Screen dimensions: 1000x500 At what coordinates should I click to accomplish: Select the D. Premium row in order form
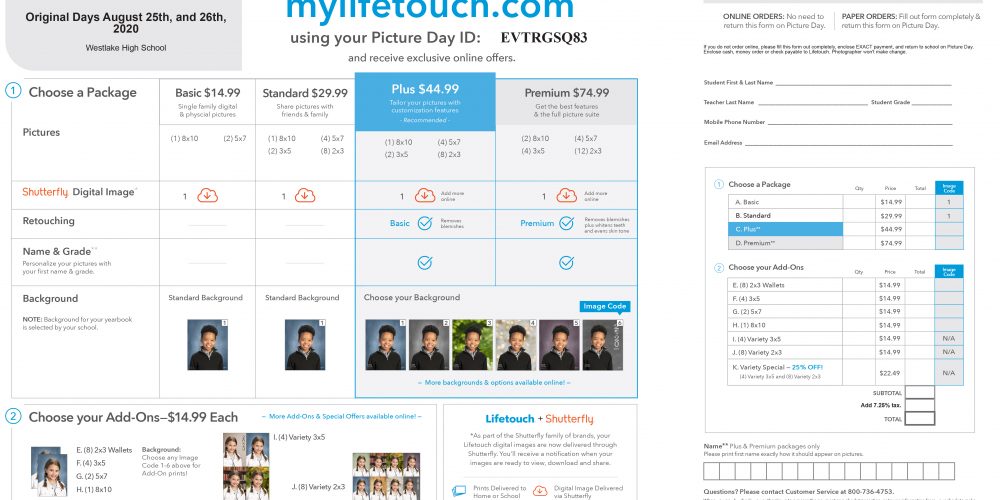pos(846,243)
